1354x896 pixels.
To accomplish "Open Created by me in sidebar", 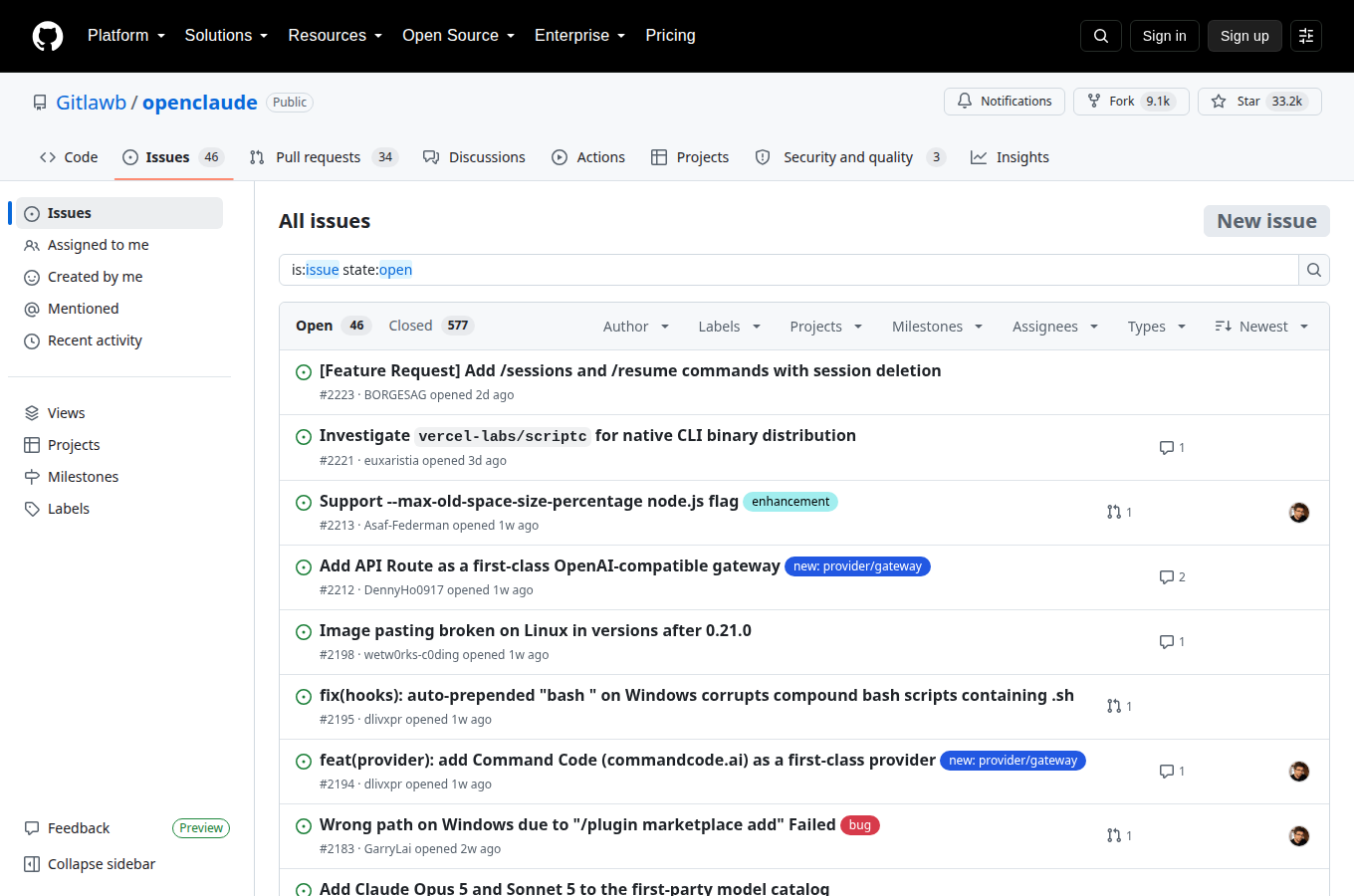I will pyautogui.click(x=119, y=277).
